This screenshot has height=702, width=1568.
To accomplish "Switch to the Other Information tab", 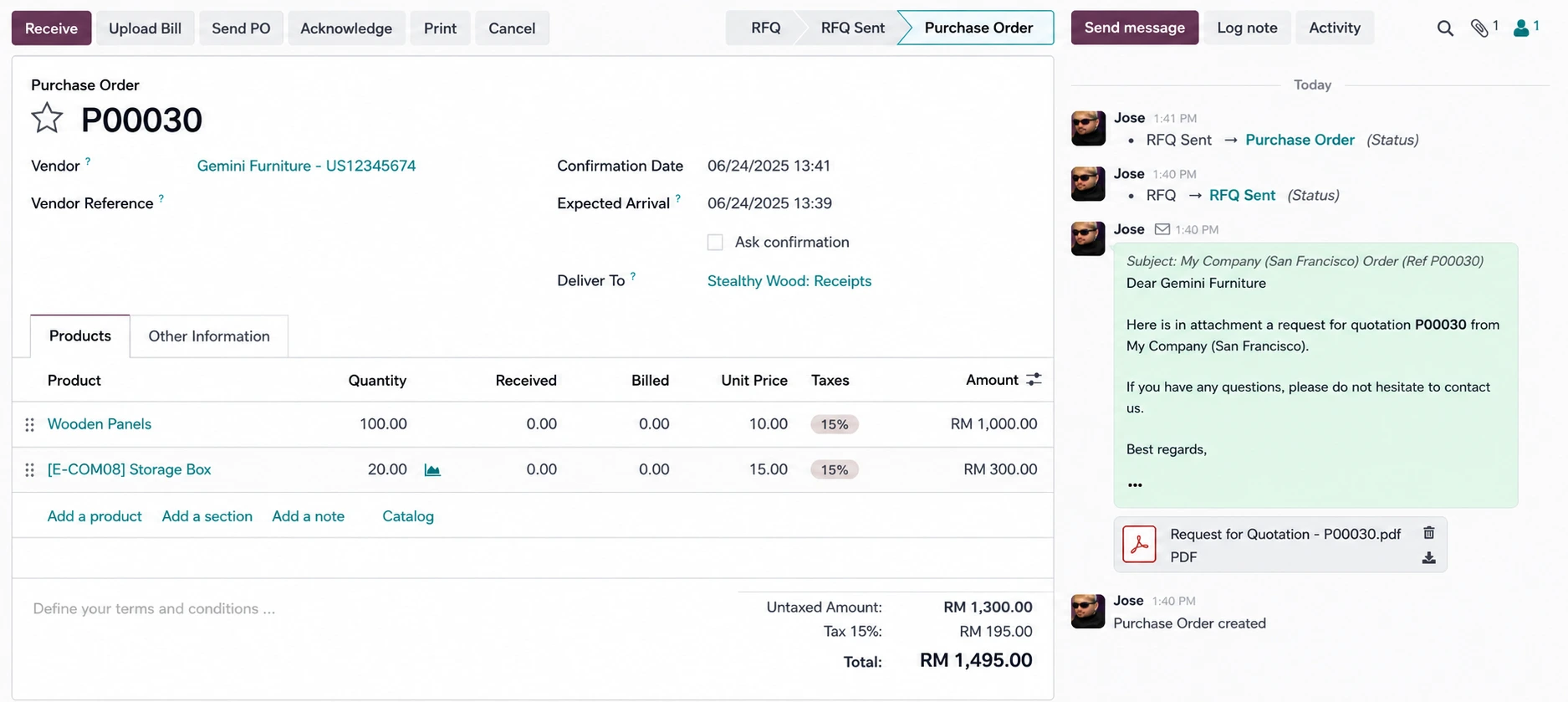I will [x=209, y=336].
